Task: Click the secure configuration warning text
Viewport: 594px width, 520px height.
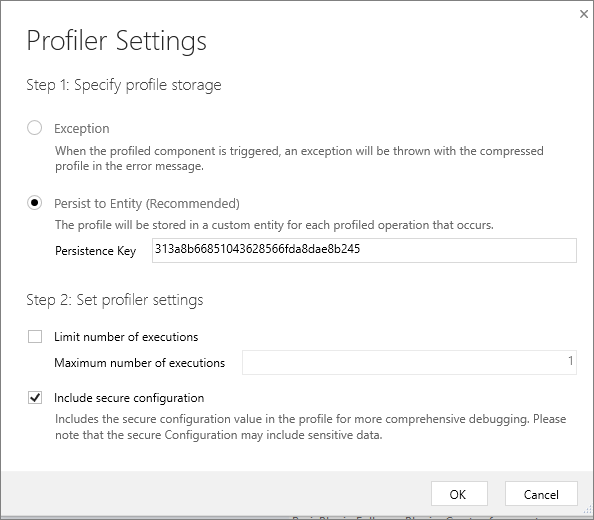Action: point(311,427)
